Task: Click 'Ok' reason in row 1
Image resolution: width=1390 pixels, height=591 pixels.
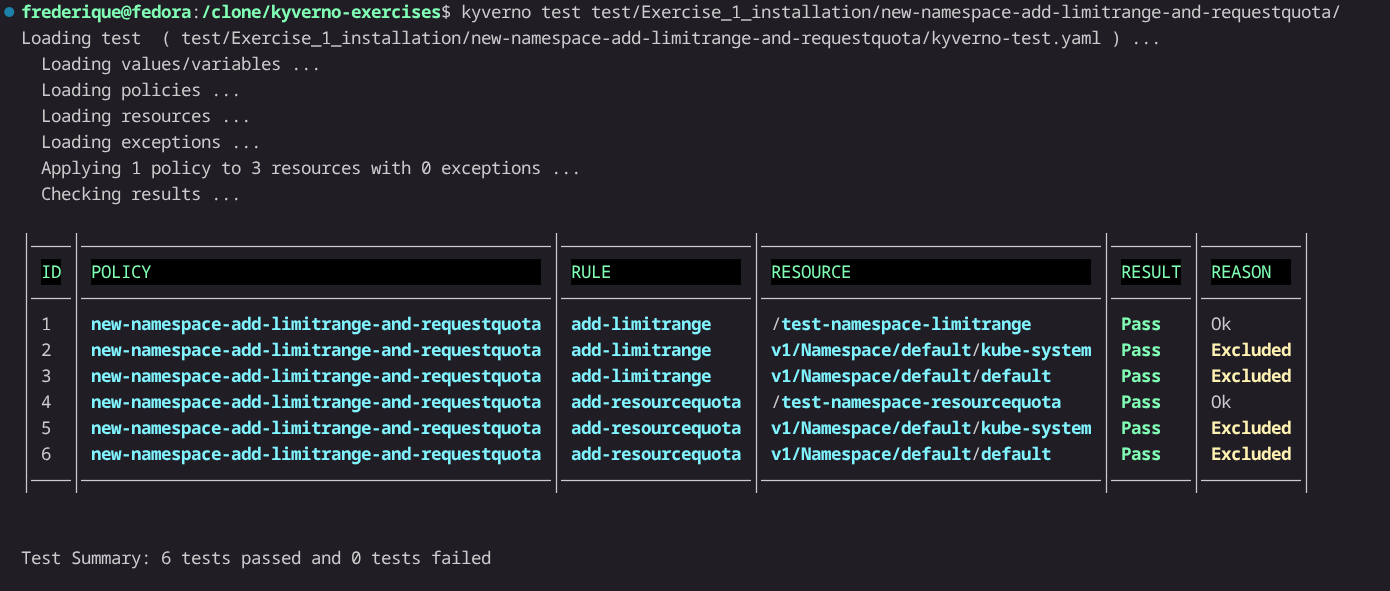Action: [x=1221, y=324]
